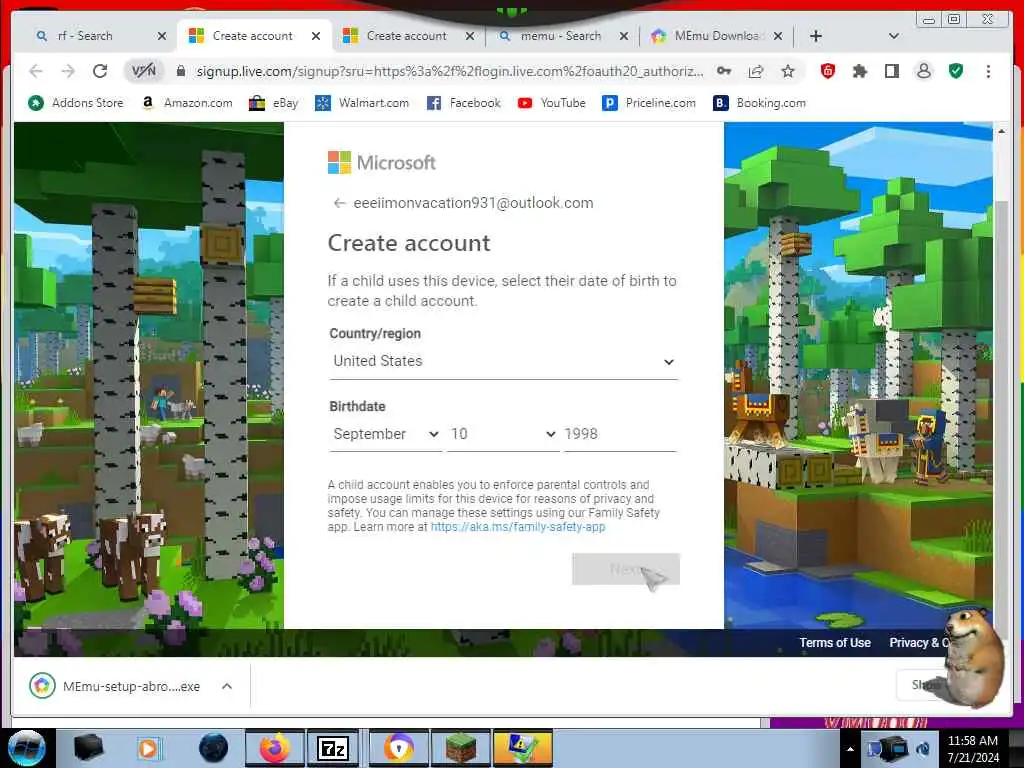Image resolution: width=1024 pixels, height=768 pixels.
Task: Open the Amazon.com bookmark
Action: point(187,103)
